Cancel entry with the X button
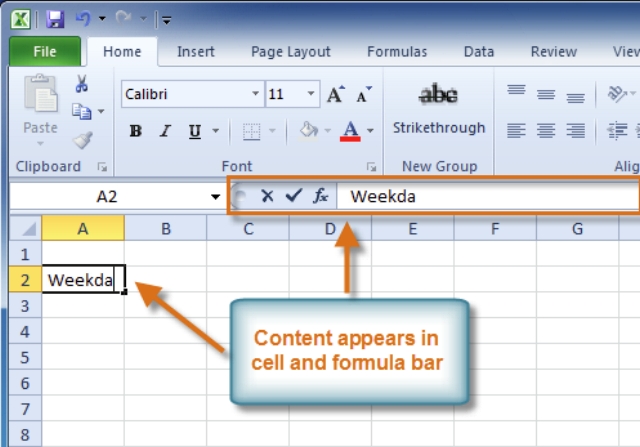 coord(267,196)
